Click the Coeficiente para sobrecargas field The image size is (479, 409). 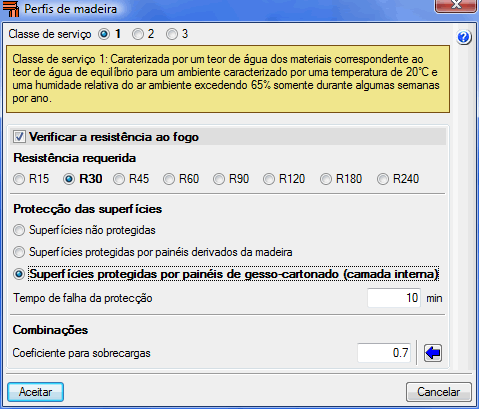click(x=384, y=353)
